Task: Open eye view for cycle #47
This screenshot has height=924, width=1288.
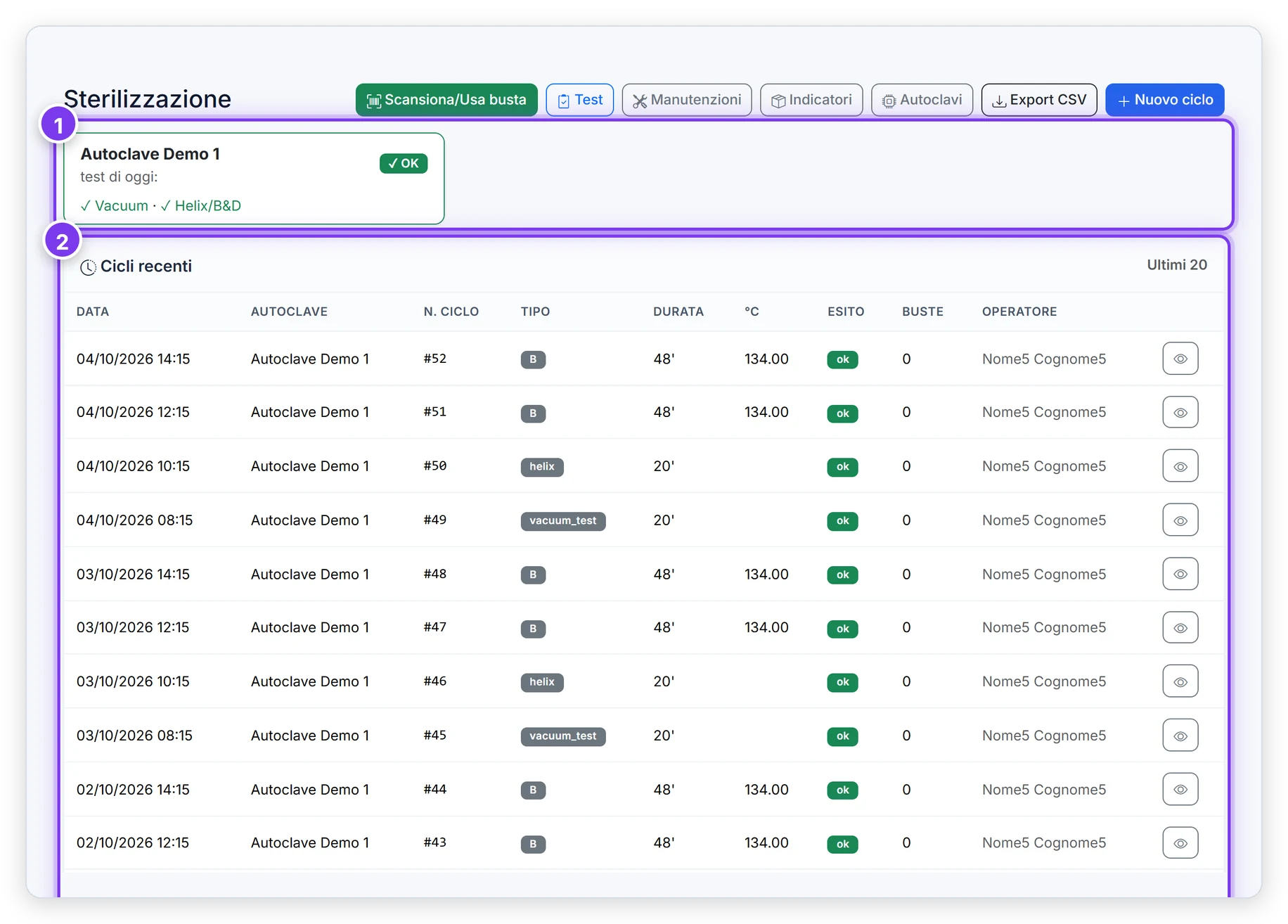Action: pos(1180,627)
